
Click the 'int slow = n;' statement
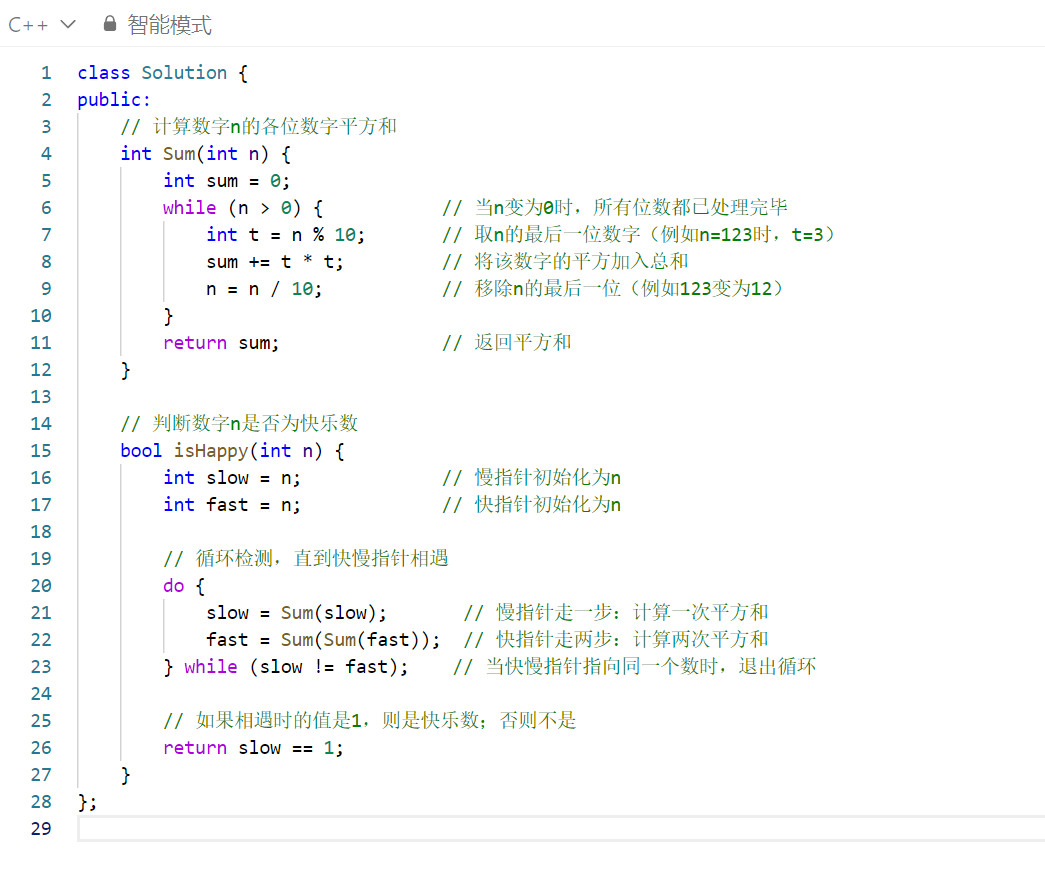[x=232, y=478]
